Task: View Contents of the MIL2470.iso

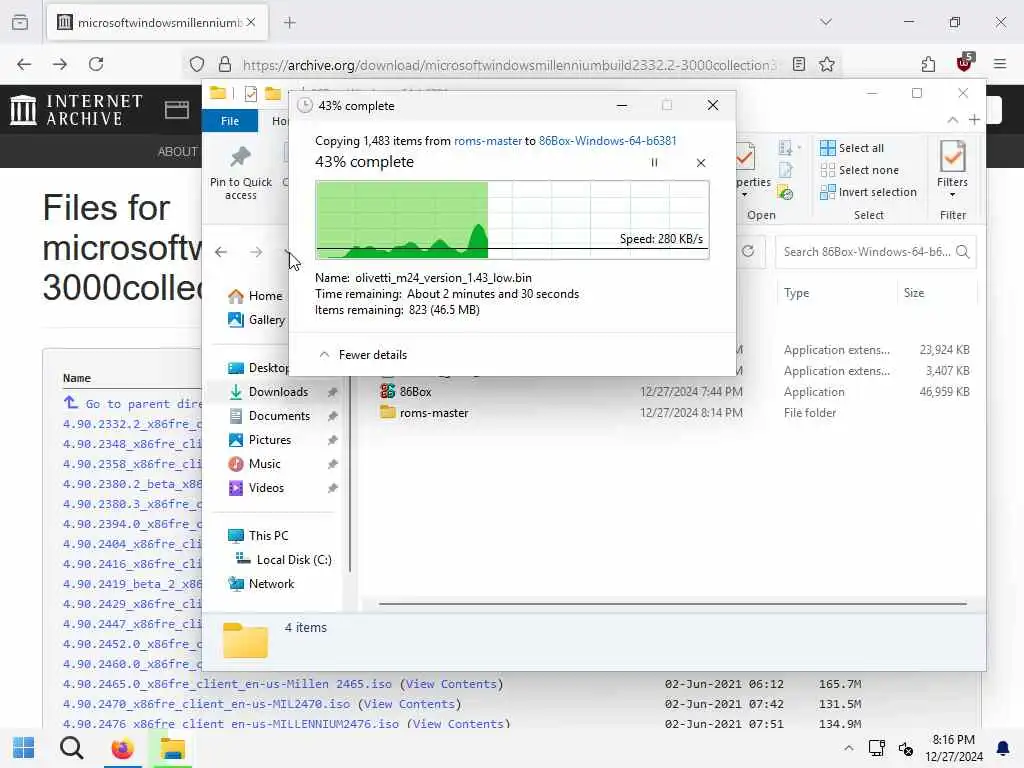Action: 409,705
